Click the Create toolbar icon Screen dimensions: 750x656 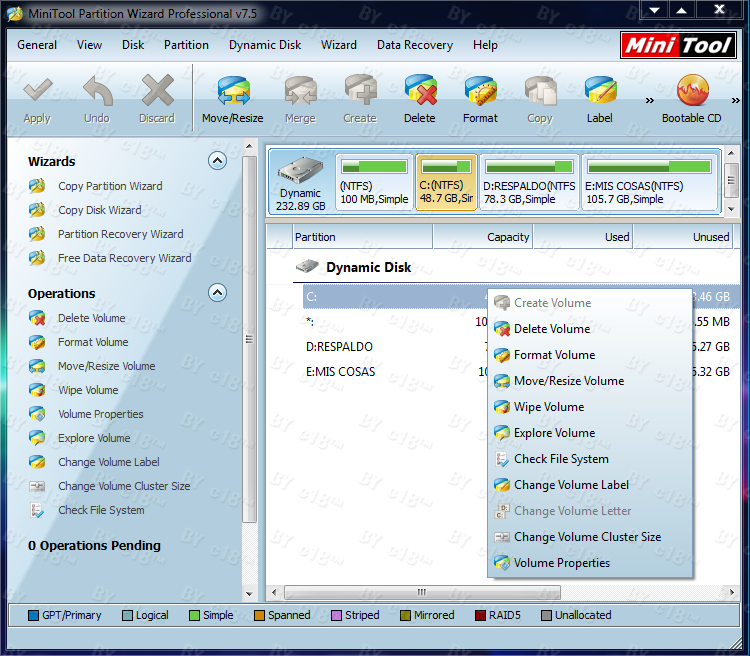coord(360,90)
